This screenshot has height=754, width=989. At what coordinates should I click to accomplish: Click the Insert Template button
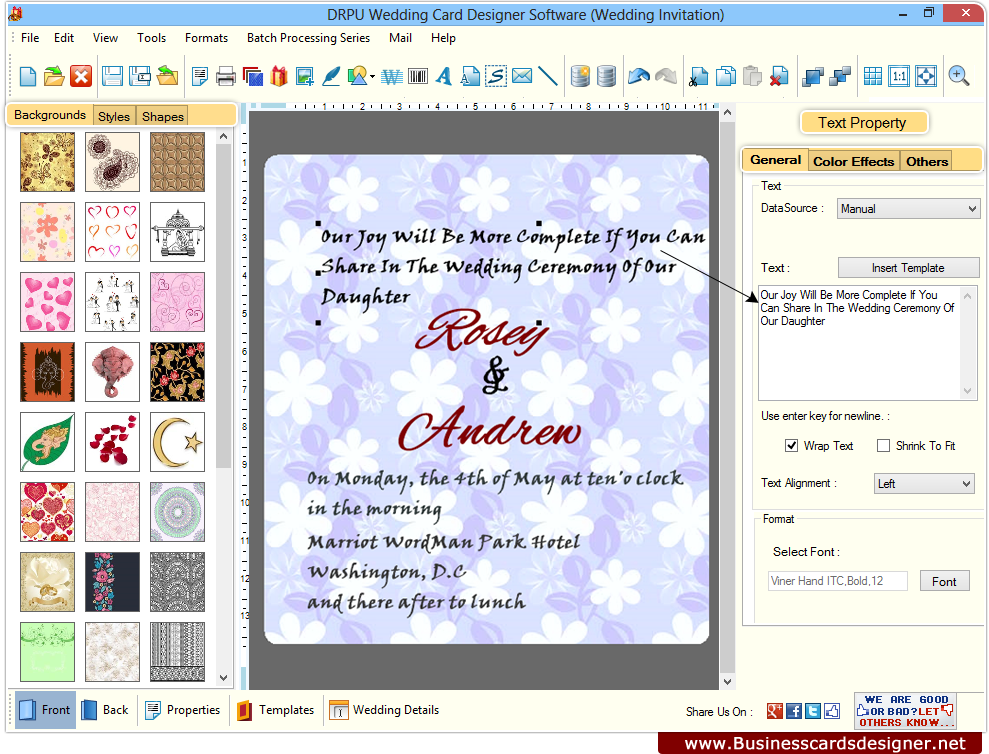click(x=908, y=268)
